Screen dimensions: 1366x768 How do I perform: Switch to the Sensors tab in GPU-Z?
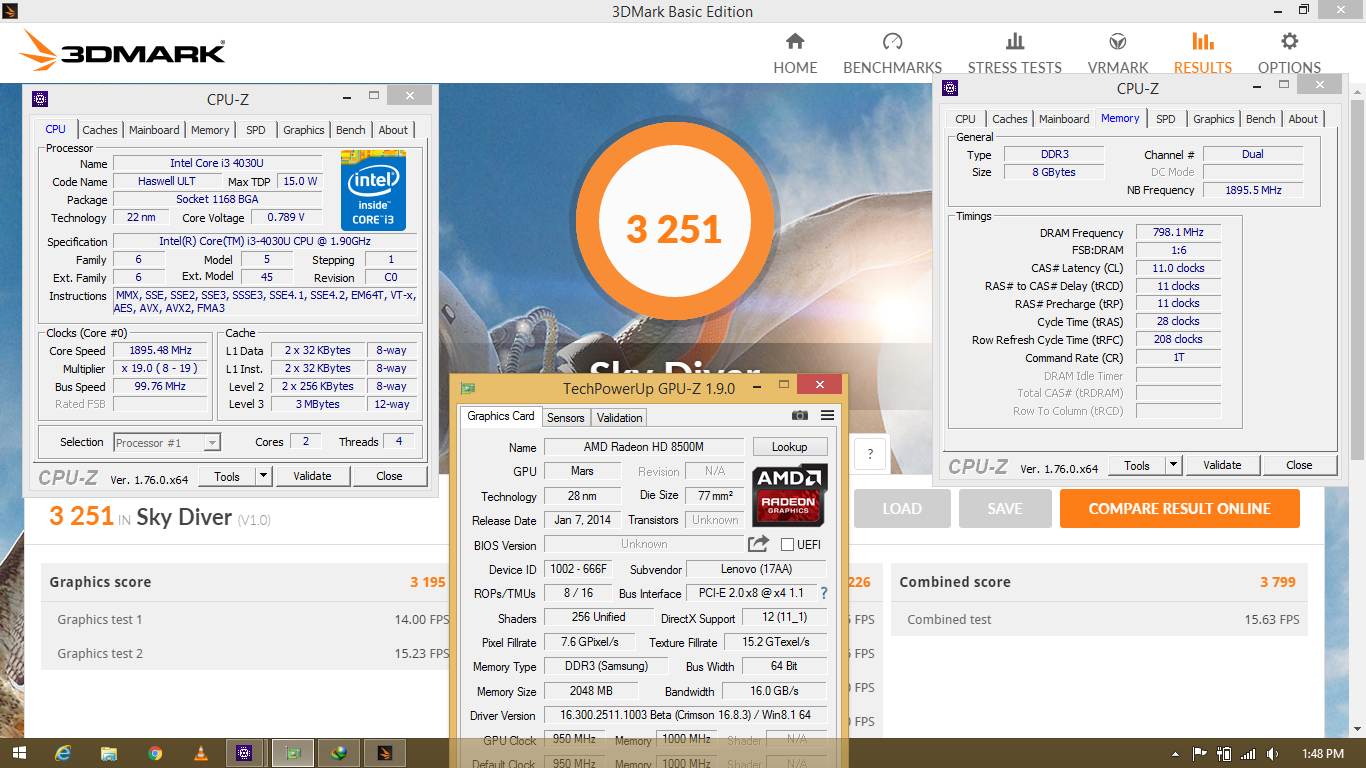click(x=566, y=417)
